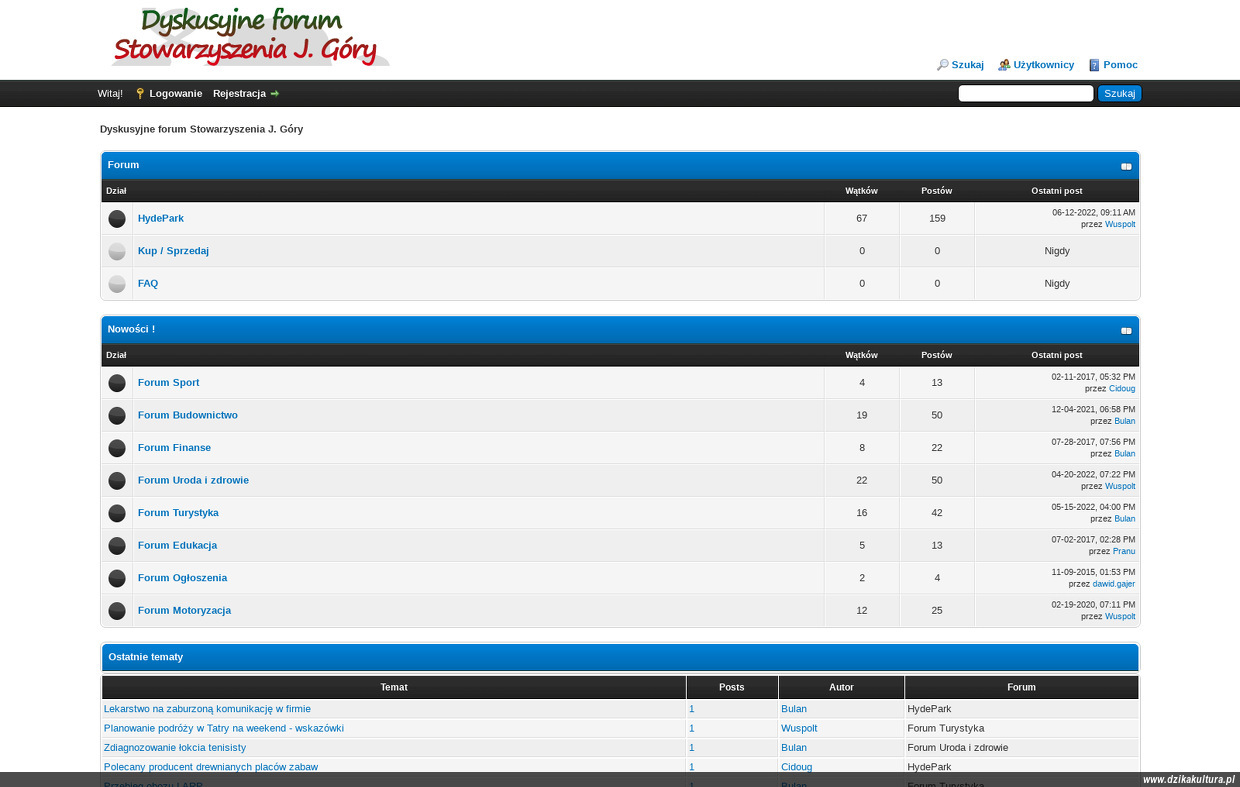Viewport: 1240px width, 787px height.
Task: Open topic Zdiagnozowanie łokcia tenisisty
Action: pyautogui.click(x=175, y=748)
